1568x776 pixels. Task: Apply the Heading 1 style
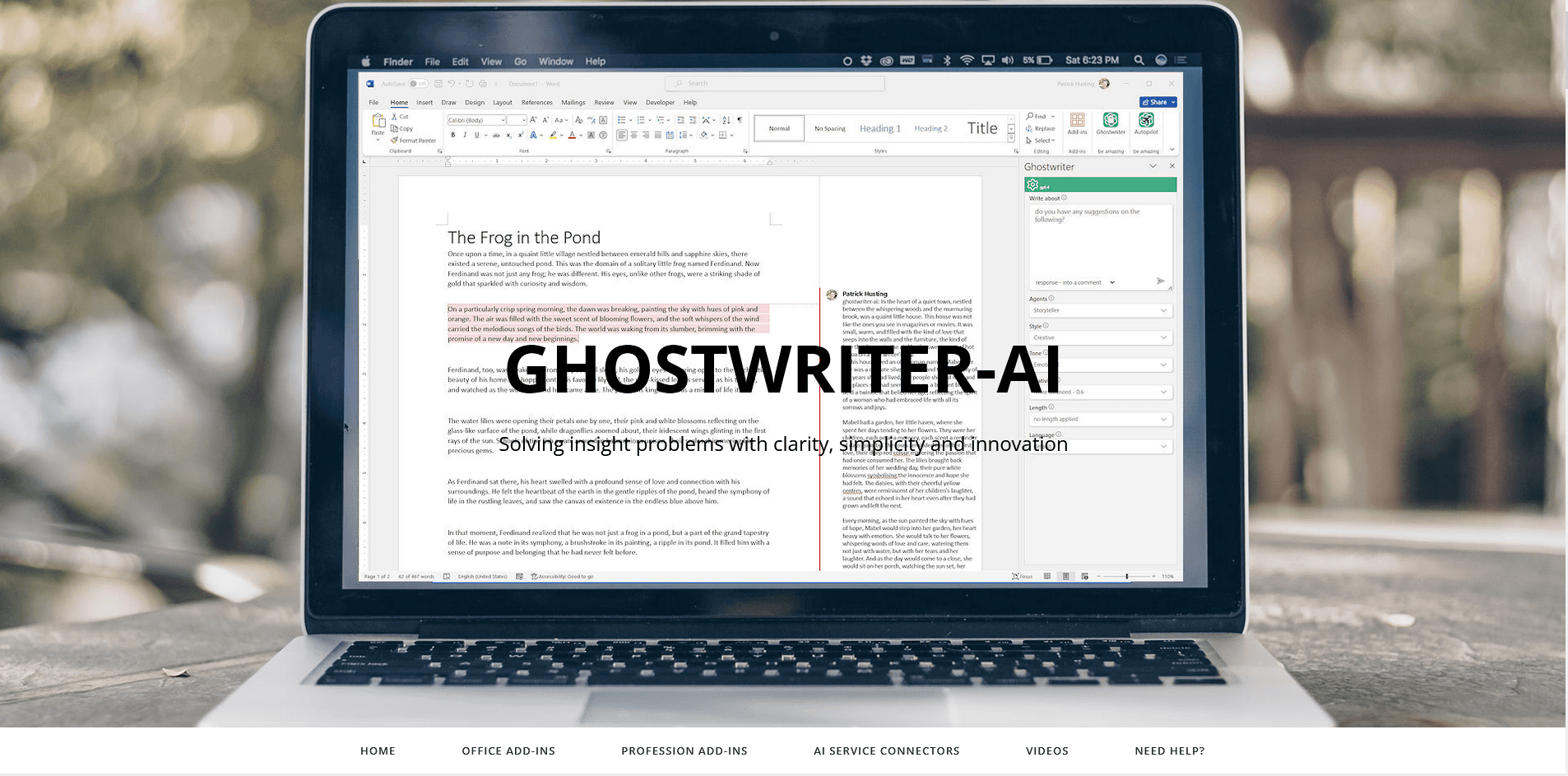coord(880,128)
